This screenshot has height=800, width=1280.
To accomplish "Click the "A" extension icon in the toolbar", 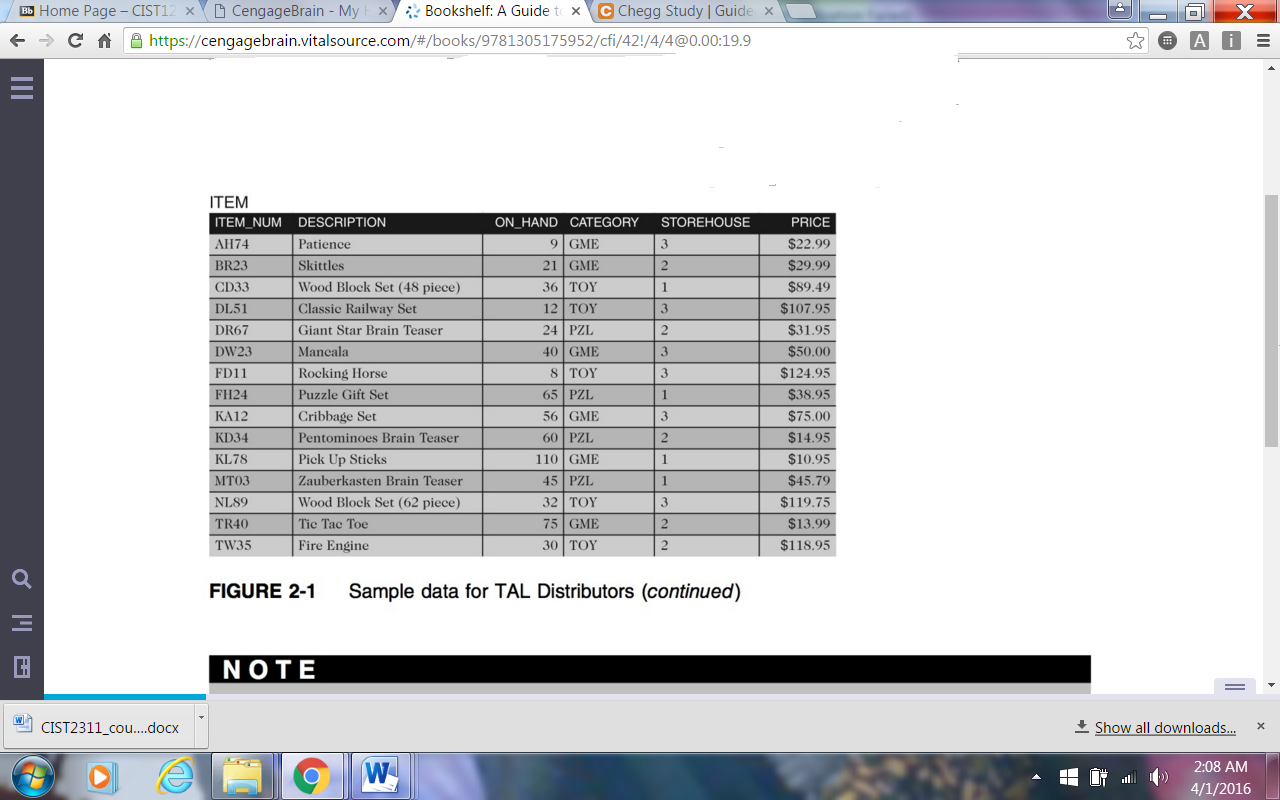I will point(1199,41).
